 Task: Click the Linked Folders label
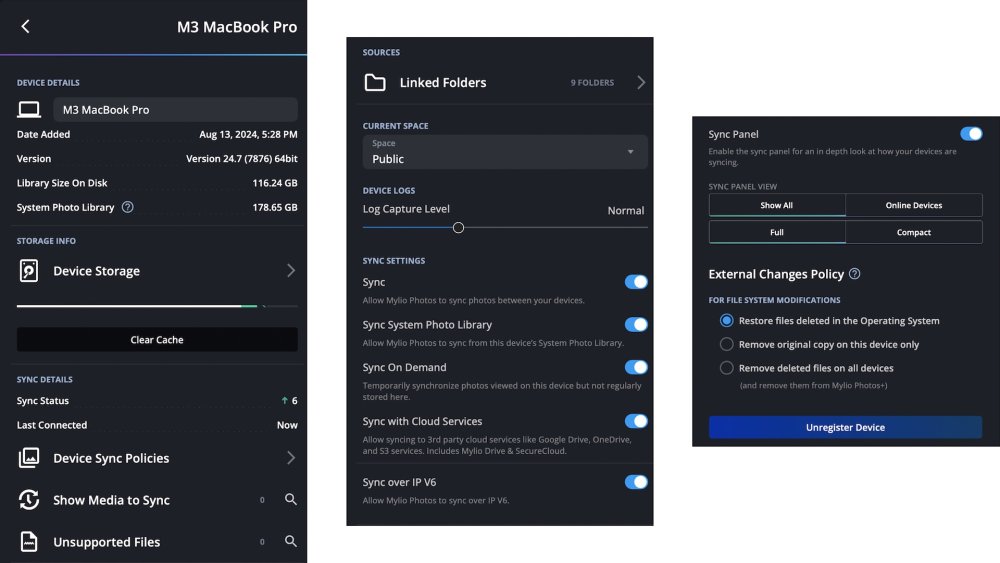[443, 82]
